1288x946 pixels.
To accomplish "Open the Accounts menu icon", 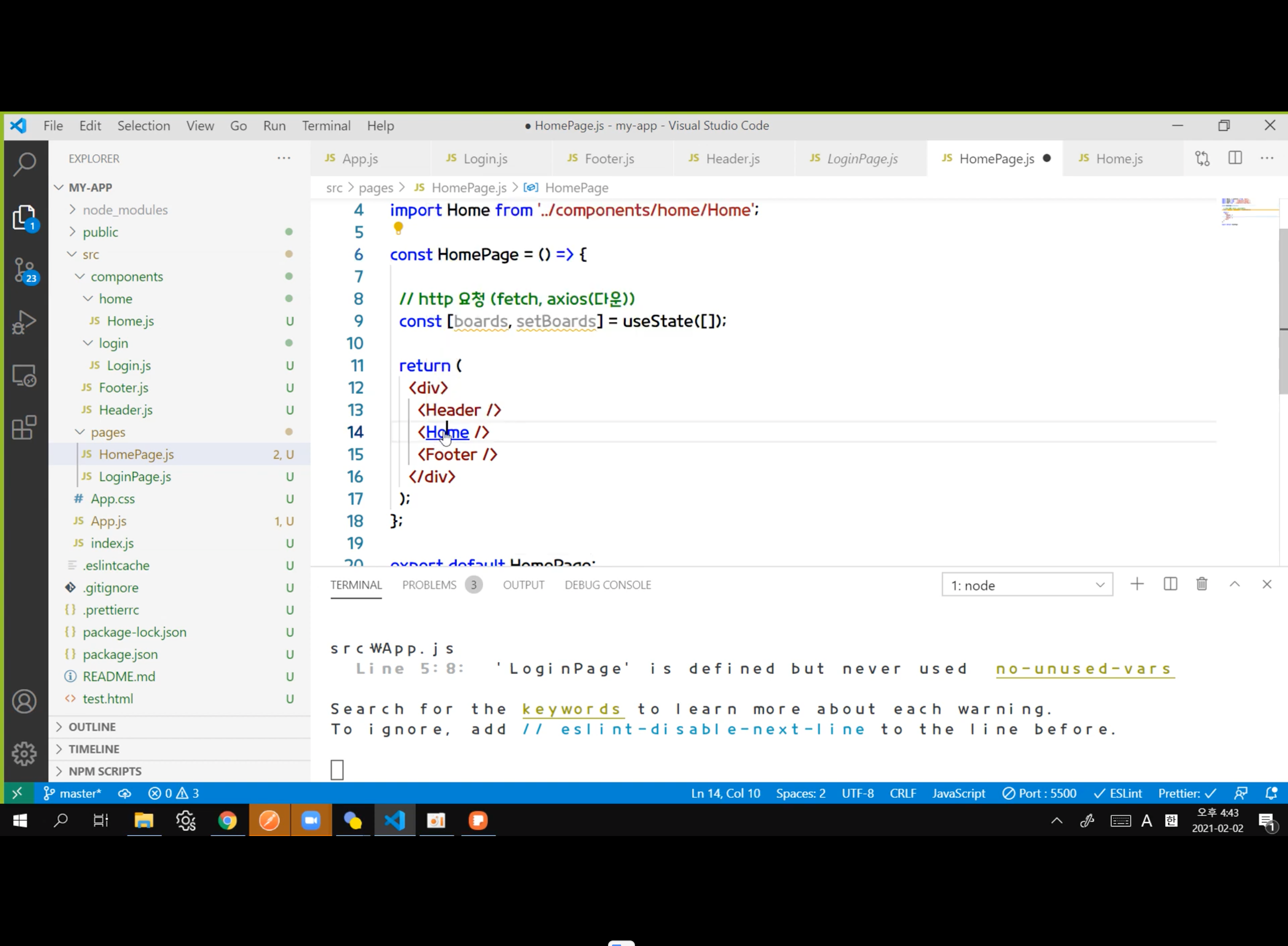I will pos(24,701).
